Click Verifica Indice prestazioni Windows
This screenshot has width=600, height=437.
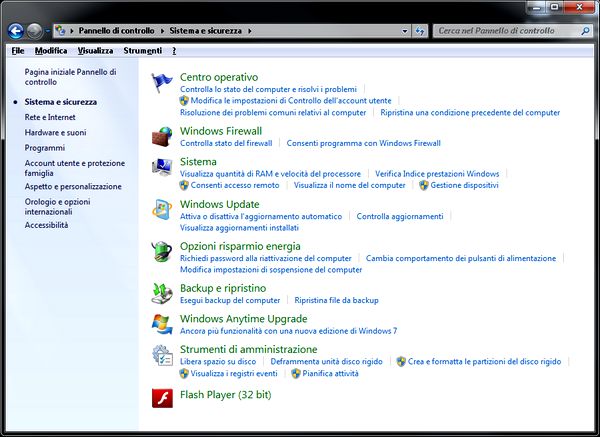point(437,174)
